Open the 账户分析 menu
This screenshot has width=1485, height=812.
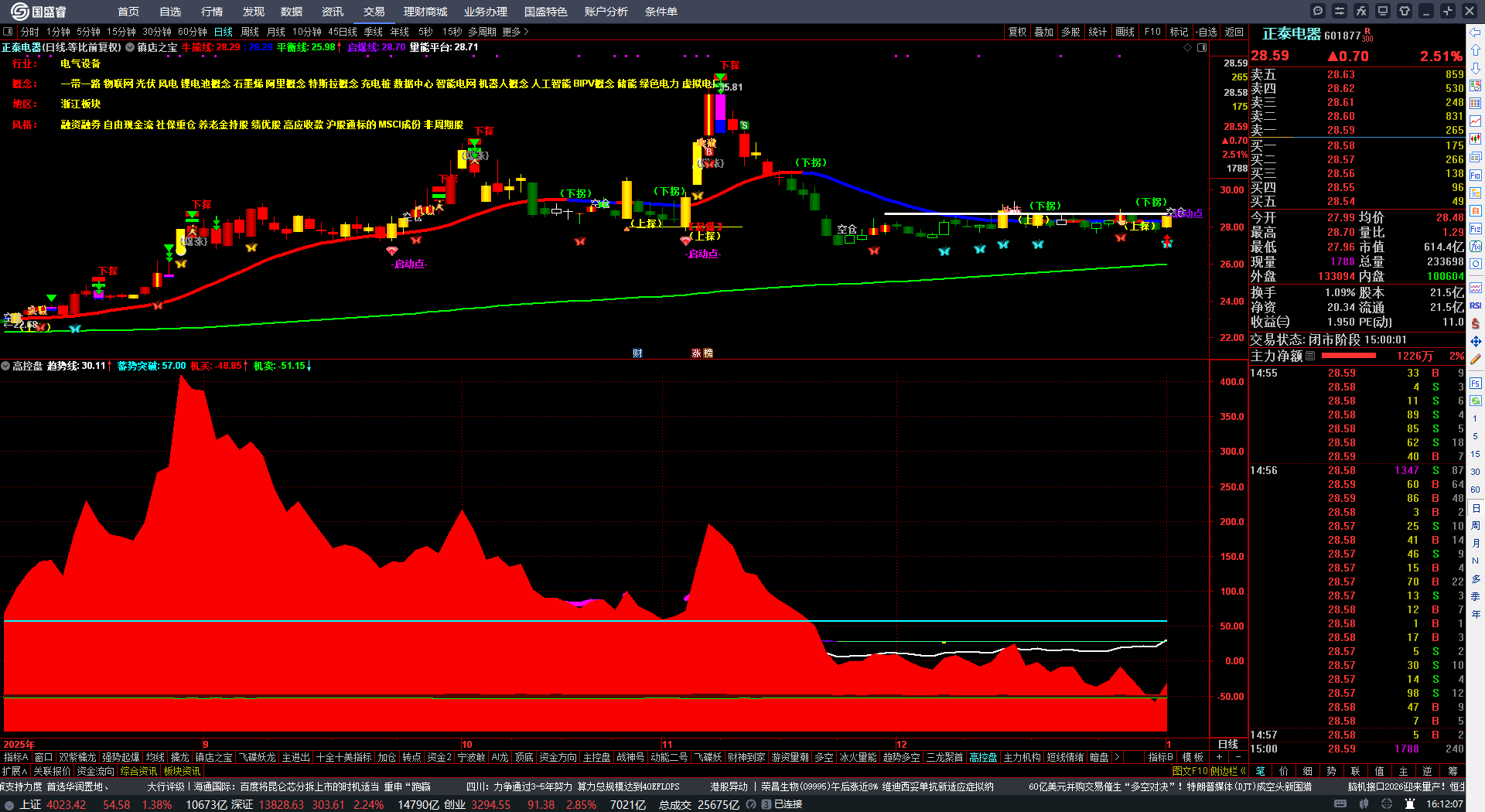(606, 12)
